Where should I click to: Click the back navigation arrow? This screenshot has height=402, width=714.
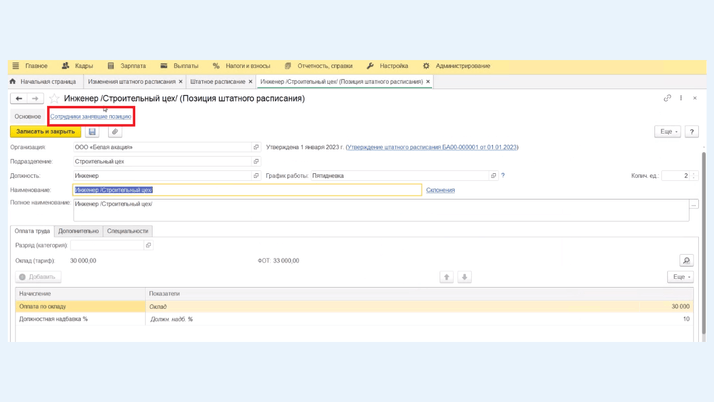(19, 98)
